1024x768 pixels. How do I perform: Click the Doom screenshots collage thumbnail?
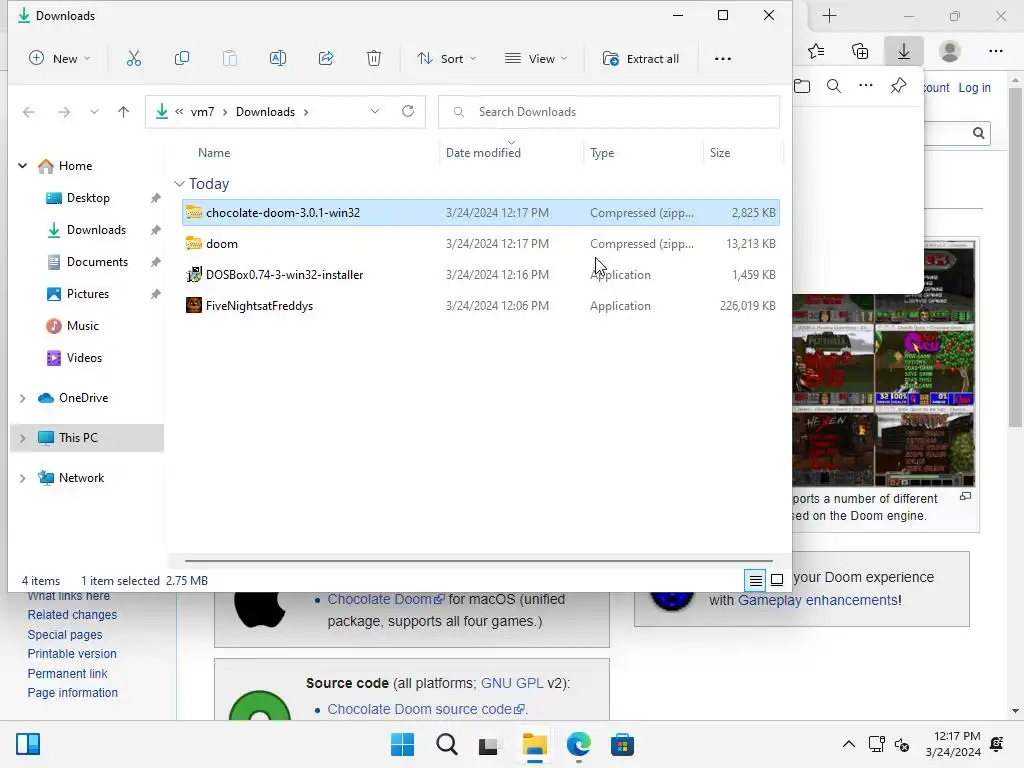[883, 390]
